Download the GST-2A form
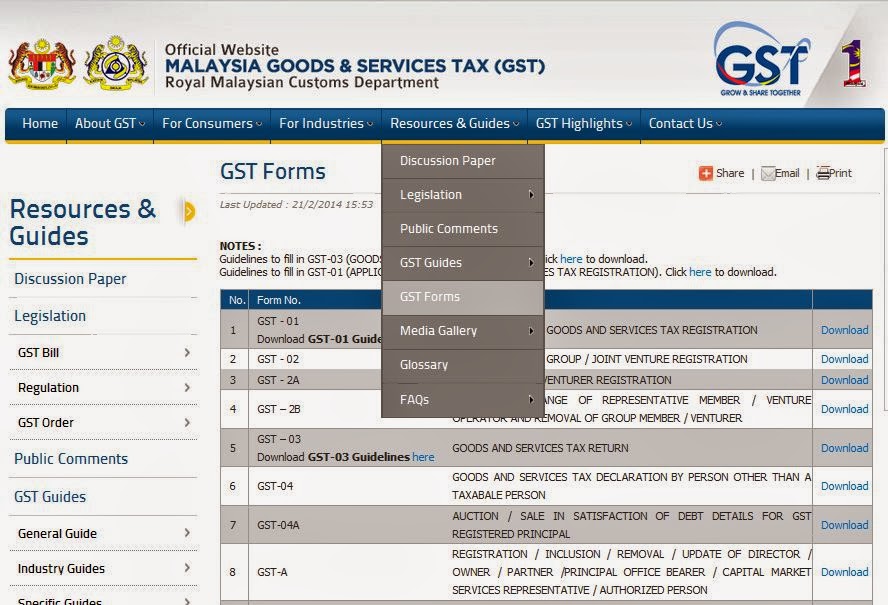 [844, 380]
